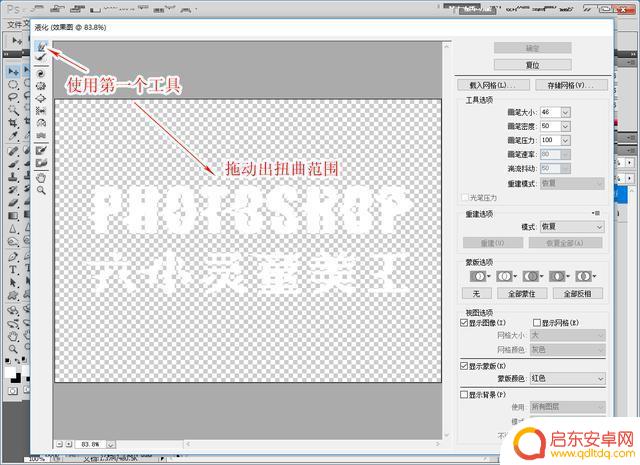
Task: Click the 画笔密度 input field
Action: (x=551, y=126)
